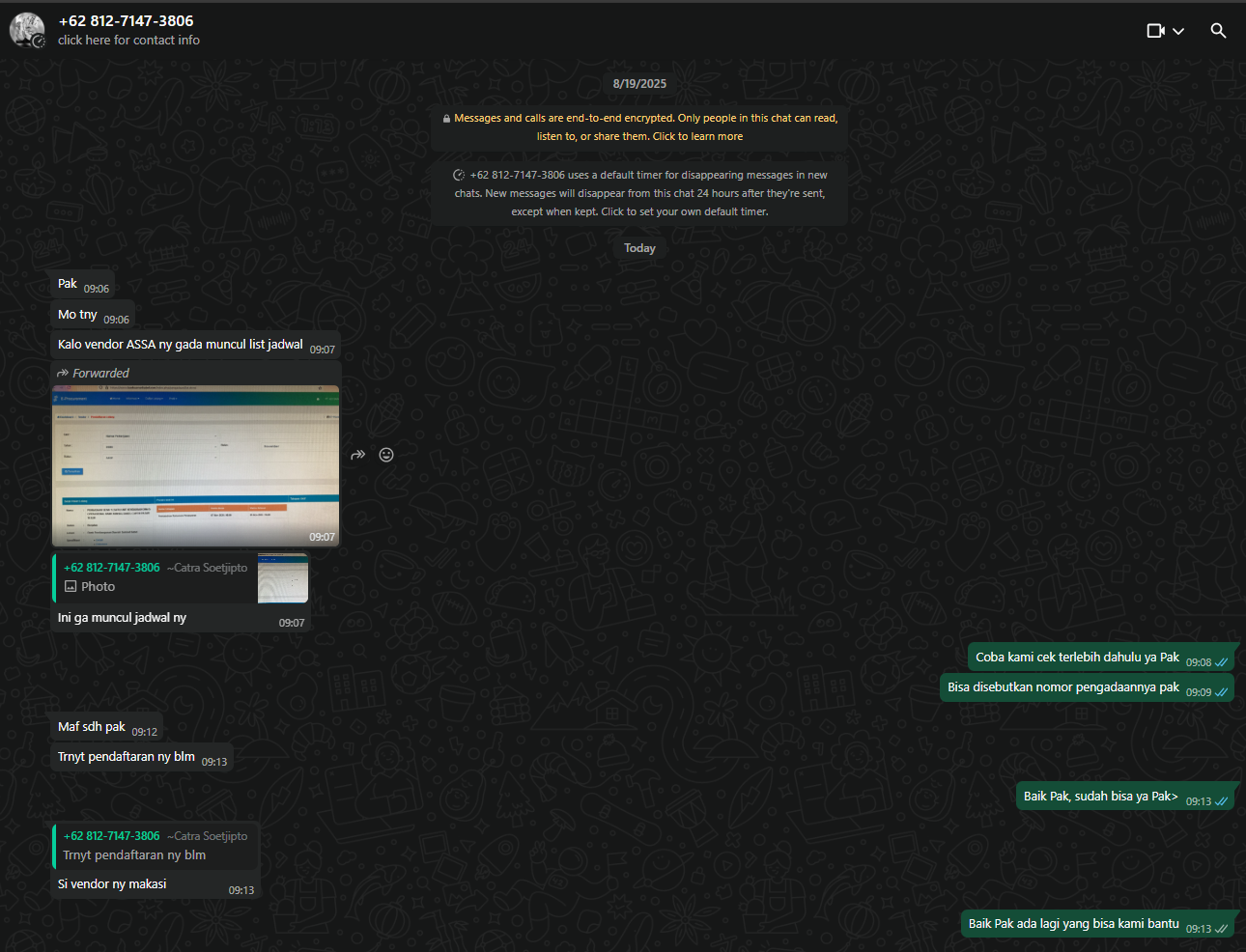This screenshot has width=1246, height=952.
Task: Click sent message "Bisa disebutkan nomor pengadaannya pak"
Action: coord(1088,687)
